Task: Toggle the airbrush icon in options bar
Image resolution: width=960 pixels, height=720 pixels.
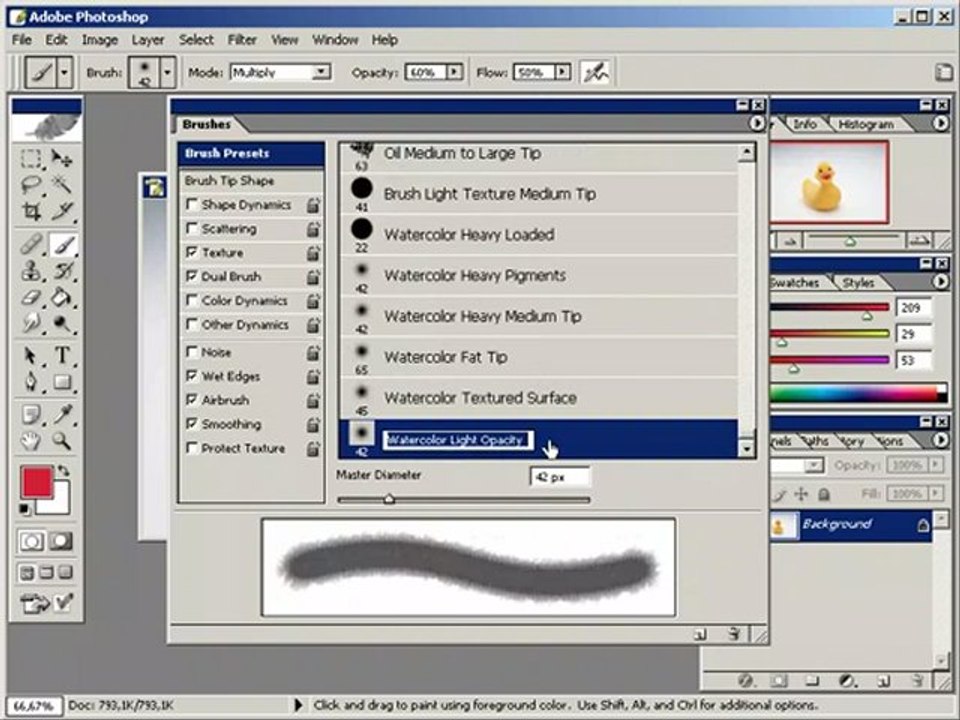Action: click(595, 72)
